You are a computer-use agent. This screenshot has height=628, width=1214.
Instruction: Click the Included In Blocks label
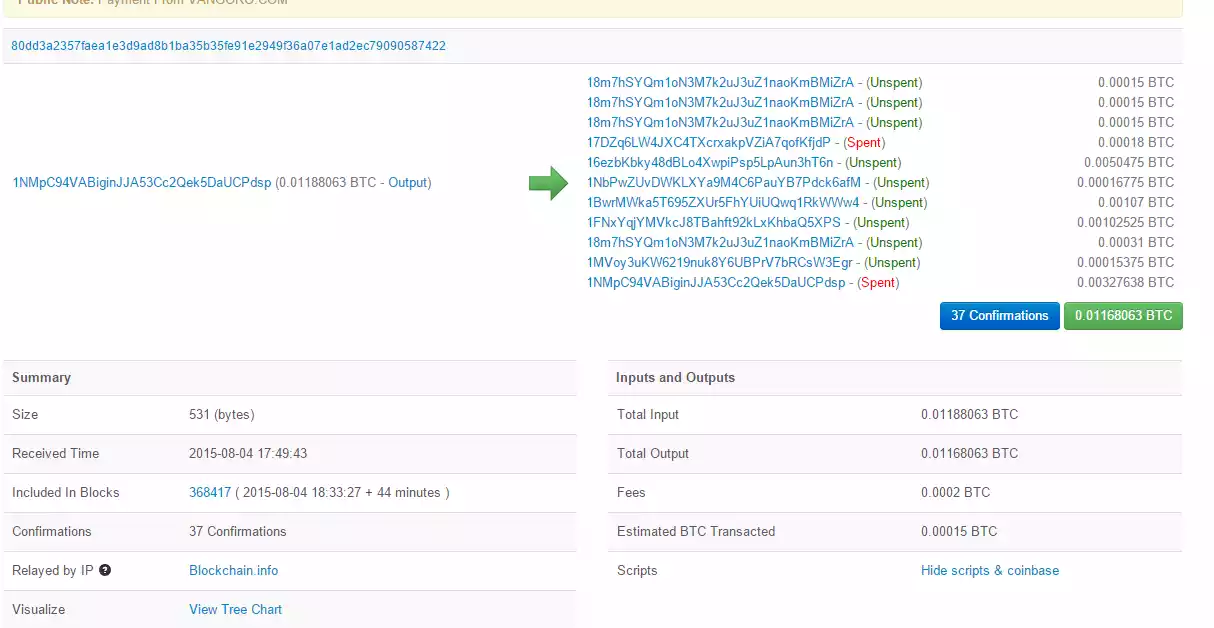tap(65, 492)
